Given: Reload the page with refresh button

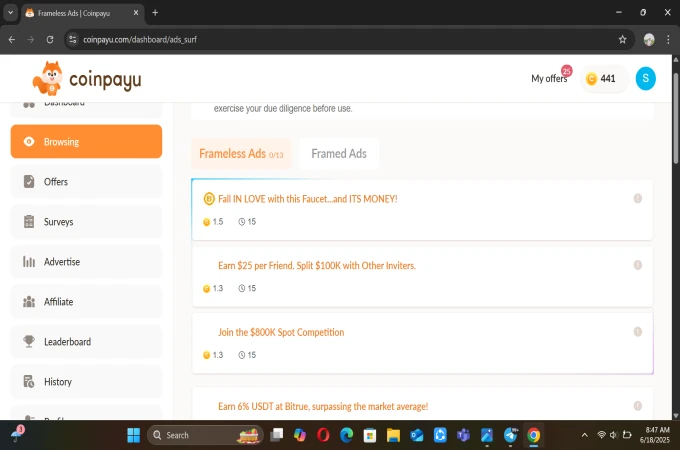Looking at the screenshot, I should [50, 39].
